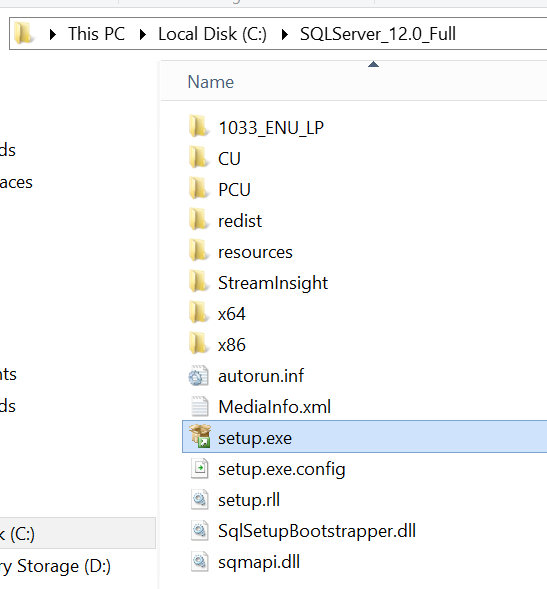547x589 pixels.
Task: Select the SqlSetupBootstrapper.dll file name
Action: (x=317, y=532)
